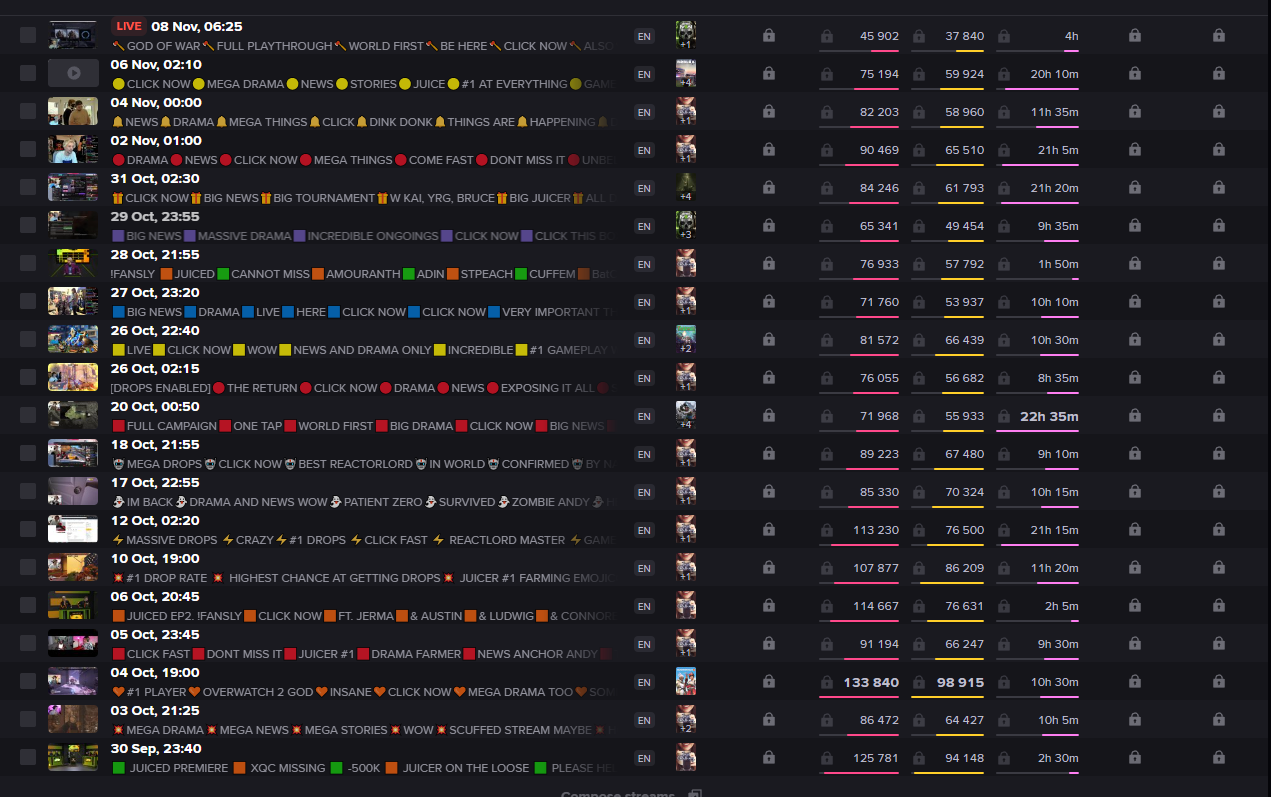Select the checkbox for the 04 Nov, 00:00 stream
This screenshot has height=797, width=1271.
pos(28,111)
